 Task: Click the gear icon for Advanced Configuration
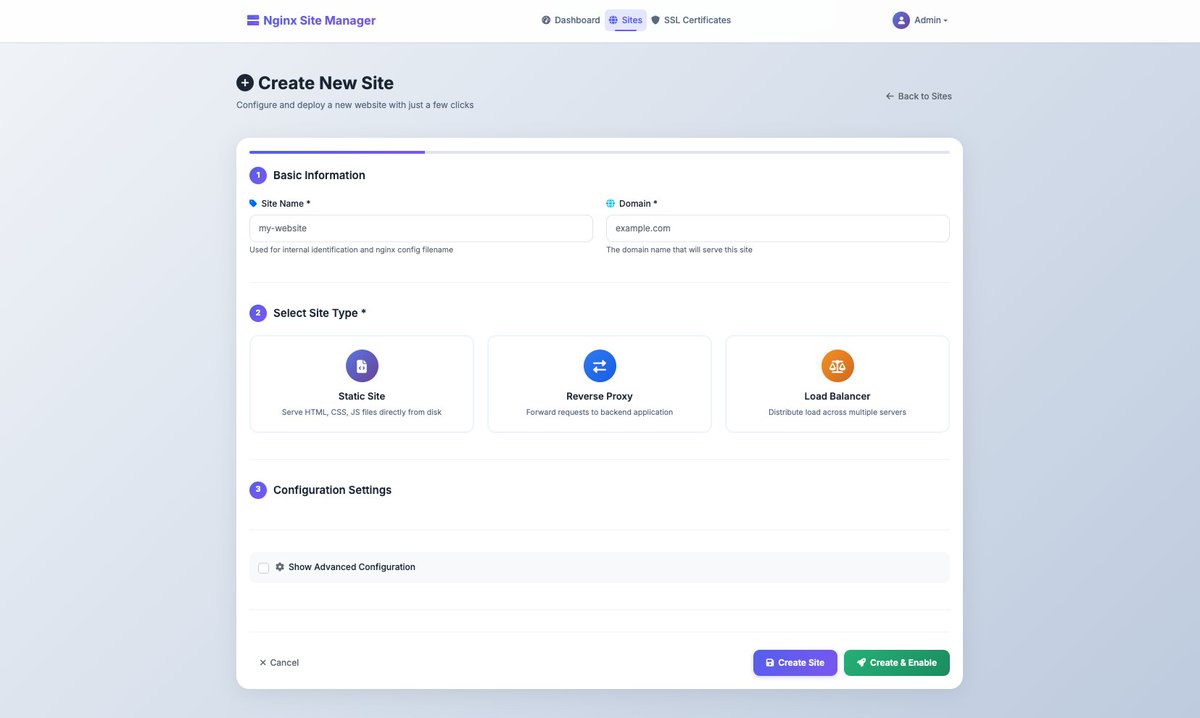(280, 567)
